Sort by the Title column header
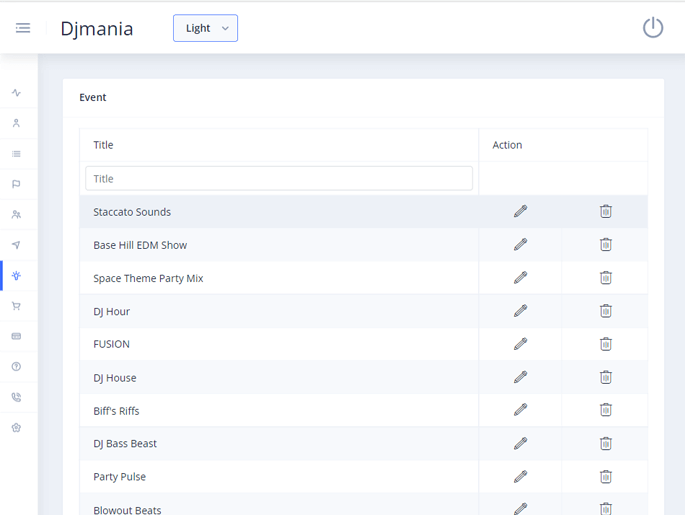Image resolution: width=685 pixels, height=515 pixels. (103, 145)
